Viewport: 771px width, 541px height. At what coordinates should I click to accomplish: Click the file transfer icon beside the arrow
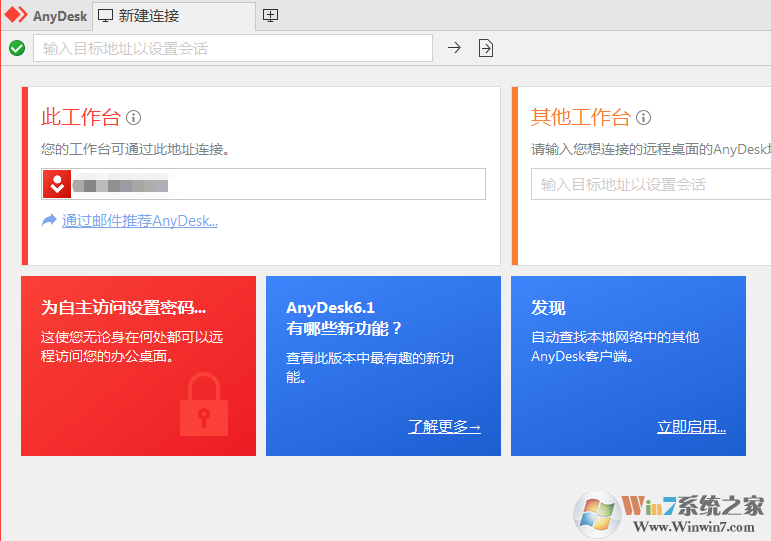pyautogui.click(x=486, y=48)
